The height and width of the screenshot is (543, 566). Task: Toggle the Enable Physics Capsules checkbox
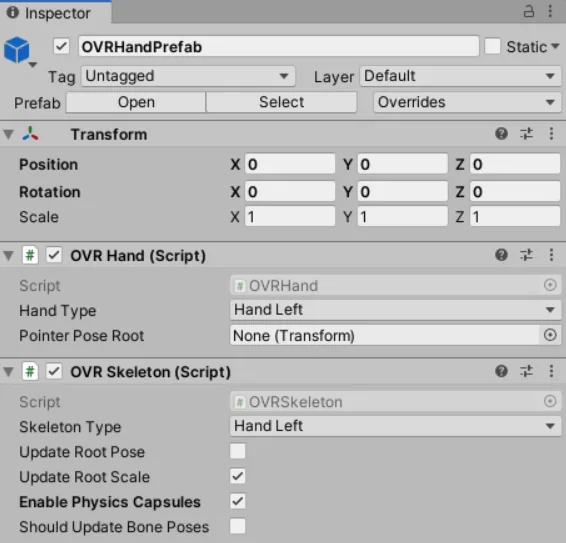pos(238,501)
